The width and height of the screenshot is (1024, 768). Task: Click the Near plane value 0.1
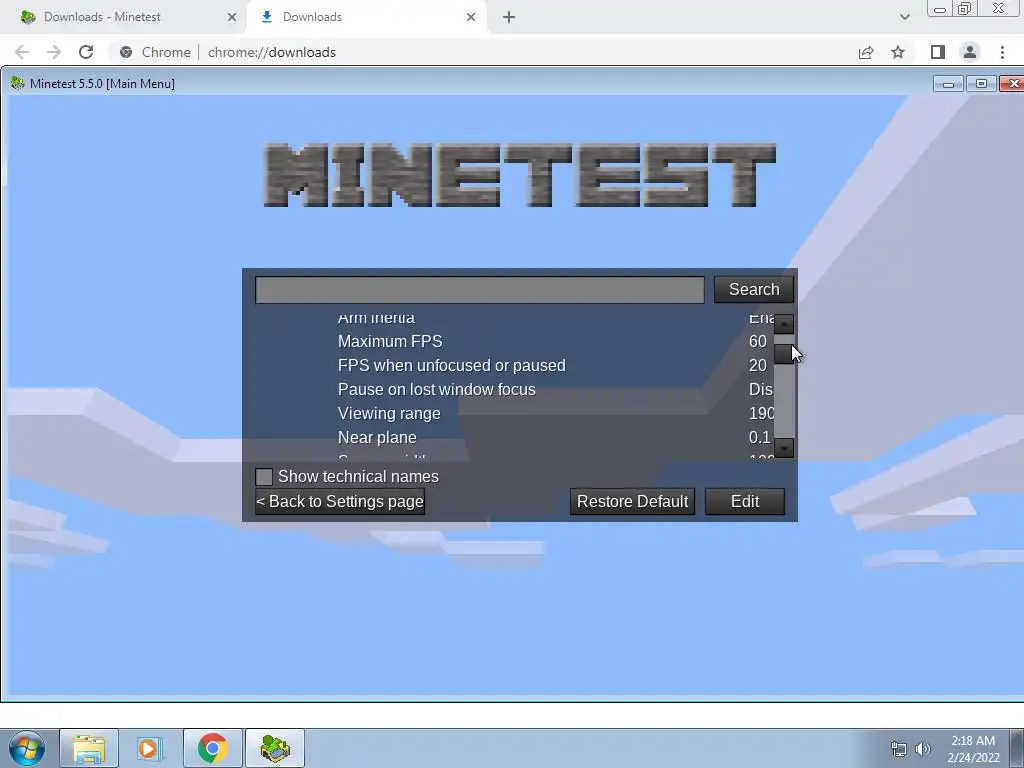760,438
